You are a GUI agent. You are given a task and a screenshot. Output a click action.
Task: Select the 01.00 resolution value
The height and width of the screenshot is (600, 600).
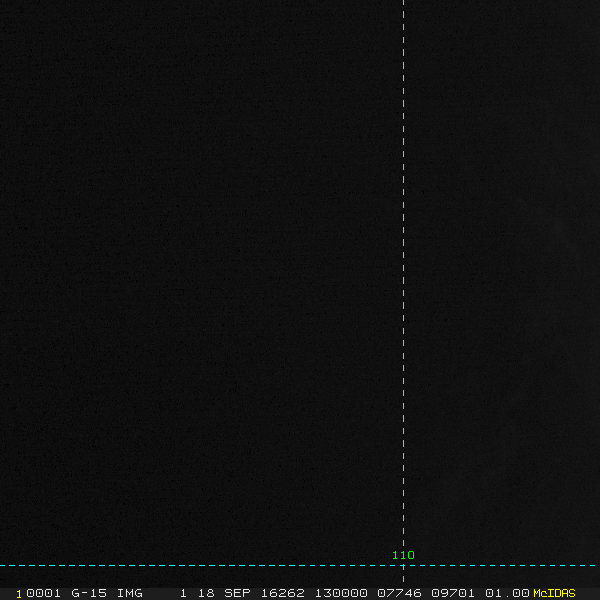pos(507,593)
